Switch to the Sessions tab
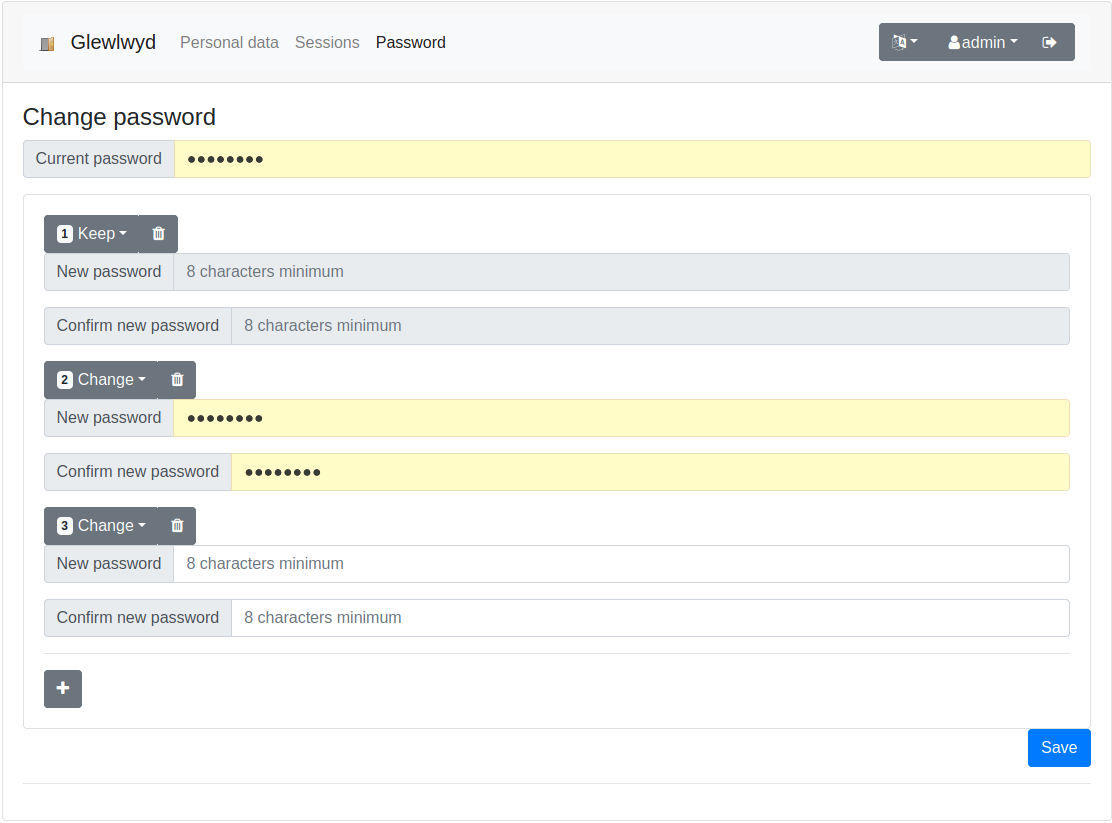The height and width of the screenshot is (823, 1112). coord(327,43)
